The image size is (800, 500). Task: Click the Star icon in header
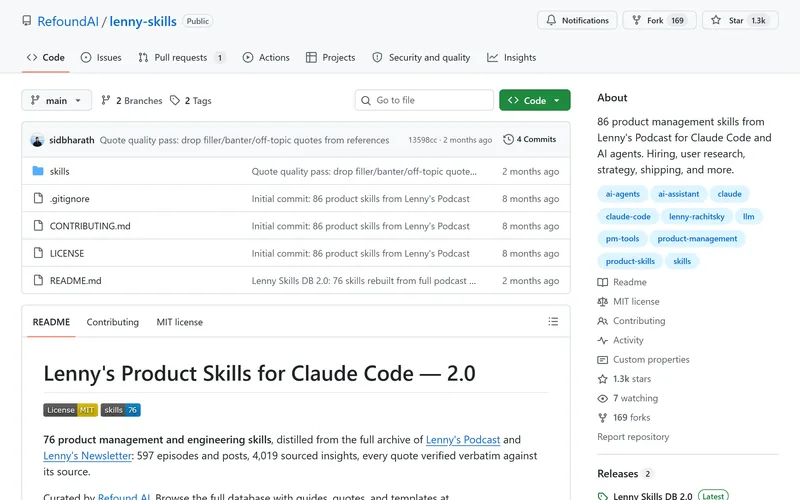click(716, 20)
